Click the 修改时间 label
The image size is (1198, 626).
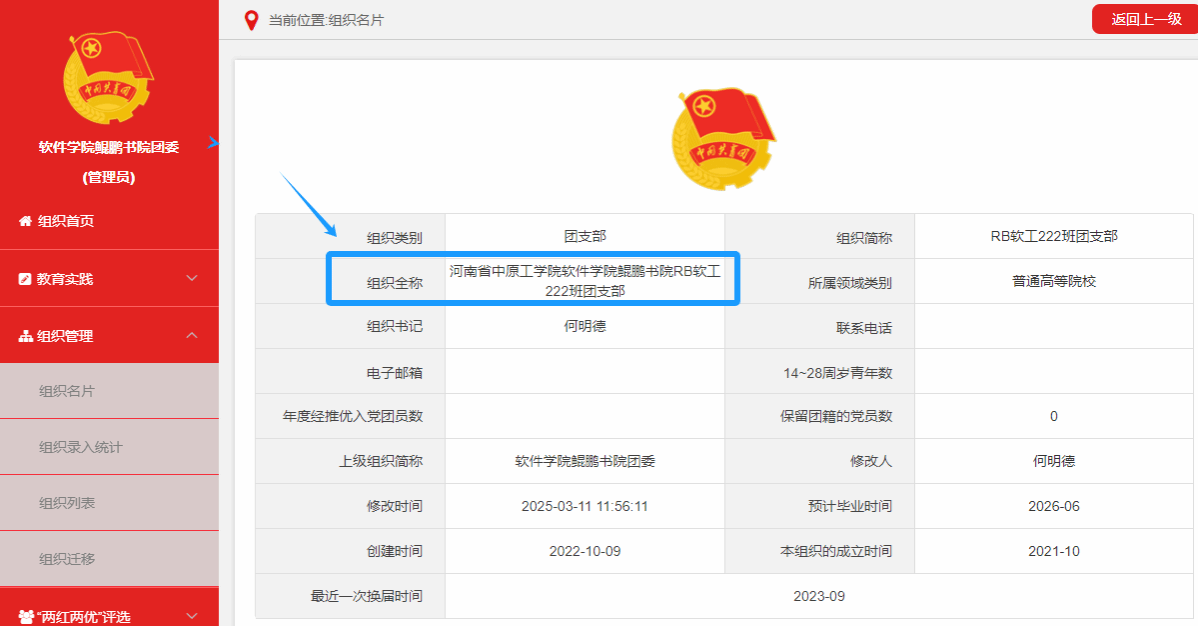coord(394,506)
